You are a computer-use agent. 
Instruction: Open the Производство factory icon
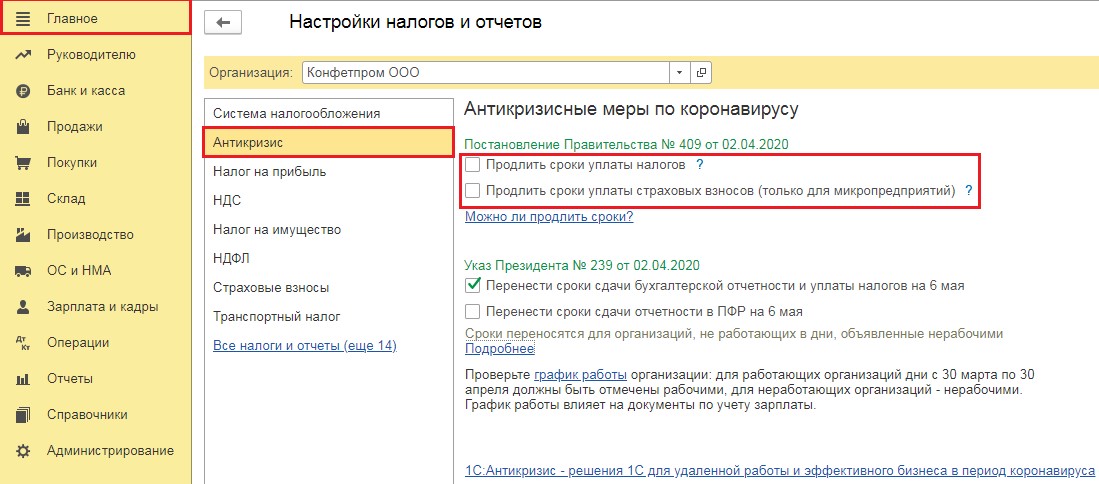click(23, 235)
